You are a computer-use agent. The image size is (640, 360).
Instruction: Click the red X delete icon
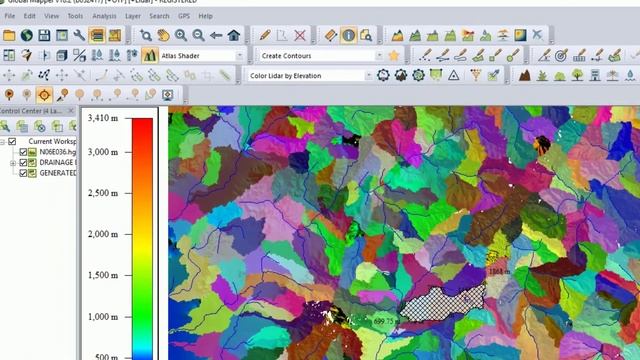(300, 36)
